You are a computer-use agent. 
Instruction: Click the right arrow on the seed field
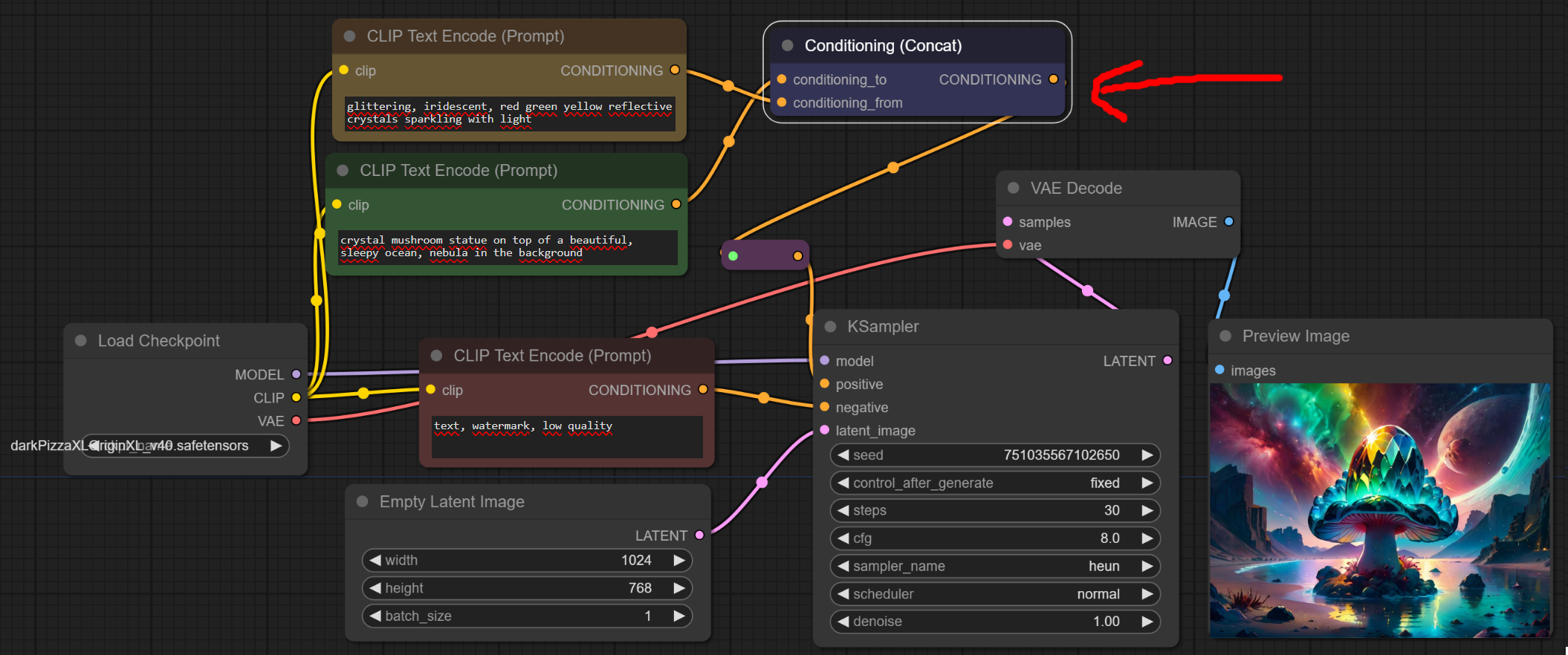(1147, 454)
